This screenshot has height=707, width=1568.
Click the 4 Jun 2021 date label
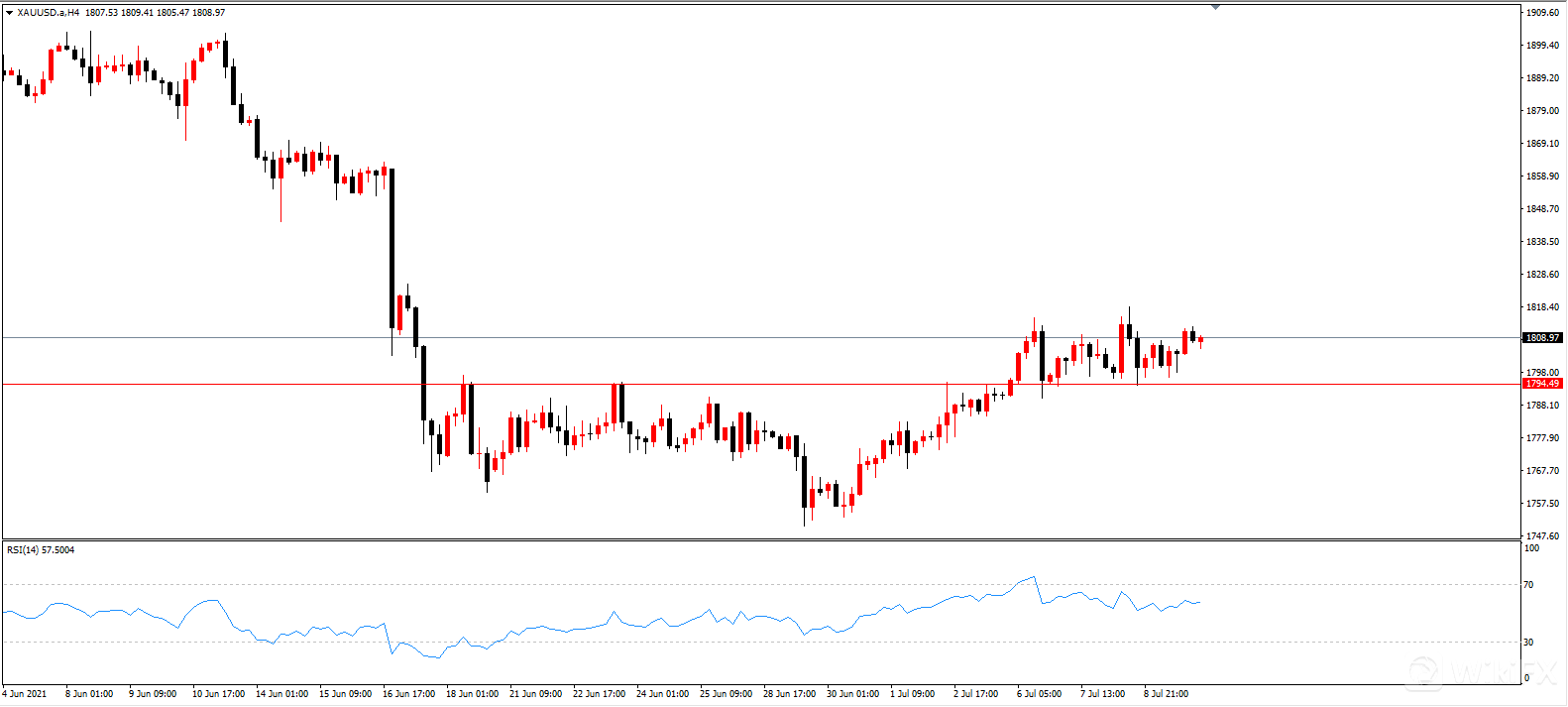[24, 694]
